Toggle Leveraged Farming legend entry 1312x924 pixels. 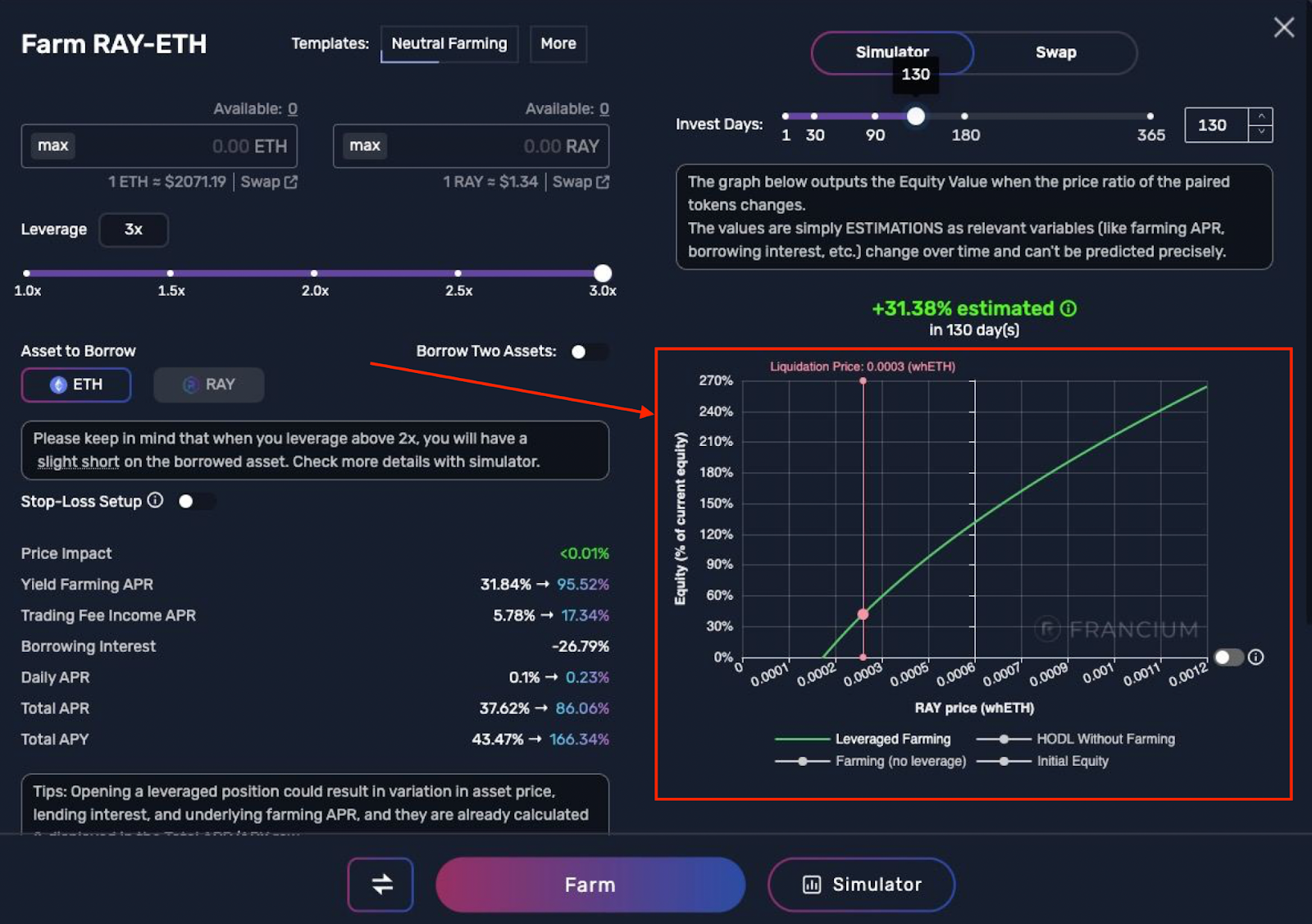point(863,739)
